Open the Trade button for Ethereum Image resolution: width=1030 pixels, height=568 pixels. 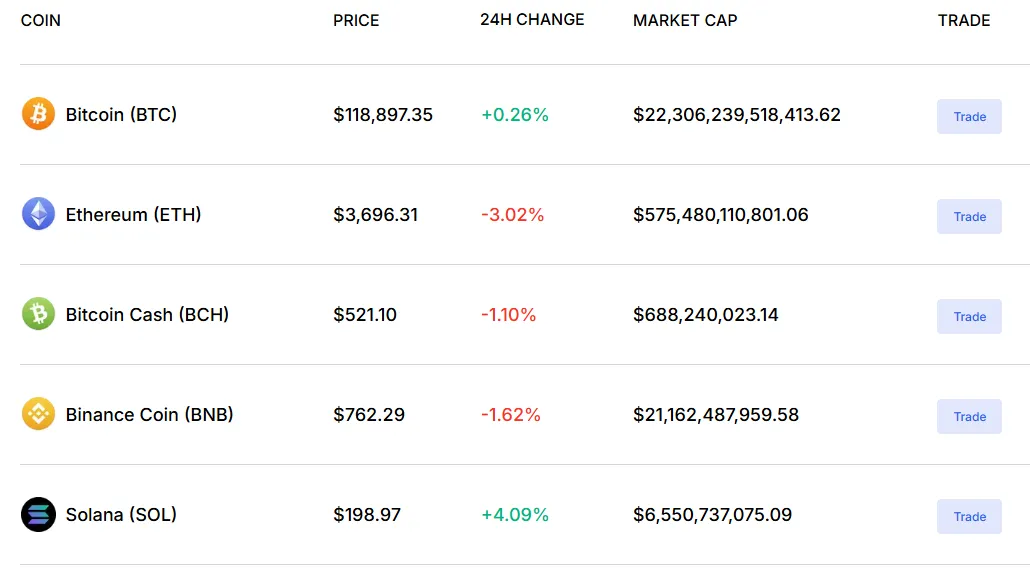coord(969,217)
